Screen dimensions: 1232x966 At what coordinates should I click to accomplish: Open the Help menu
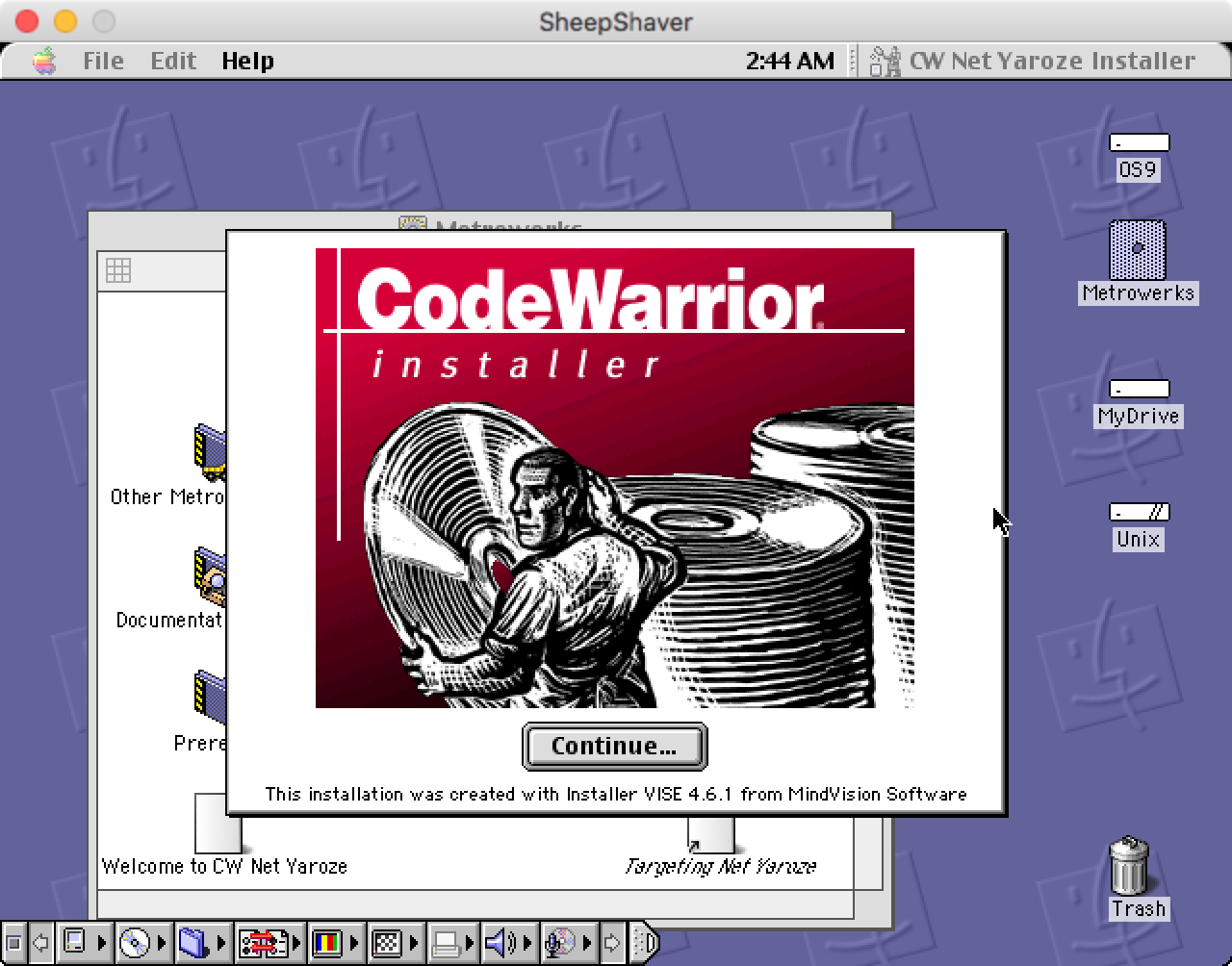click(x=247, y=61)
